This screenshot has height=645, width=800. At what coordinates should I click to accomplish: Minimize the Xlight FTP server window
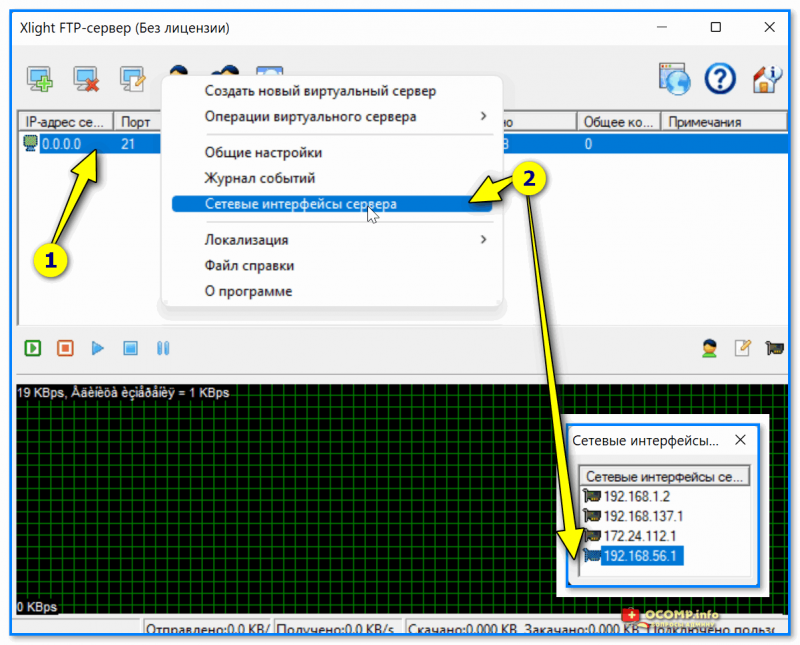pos(662,27)
